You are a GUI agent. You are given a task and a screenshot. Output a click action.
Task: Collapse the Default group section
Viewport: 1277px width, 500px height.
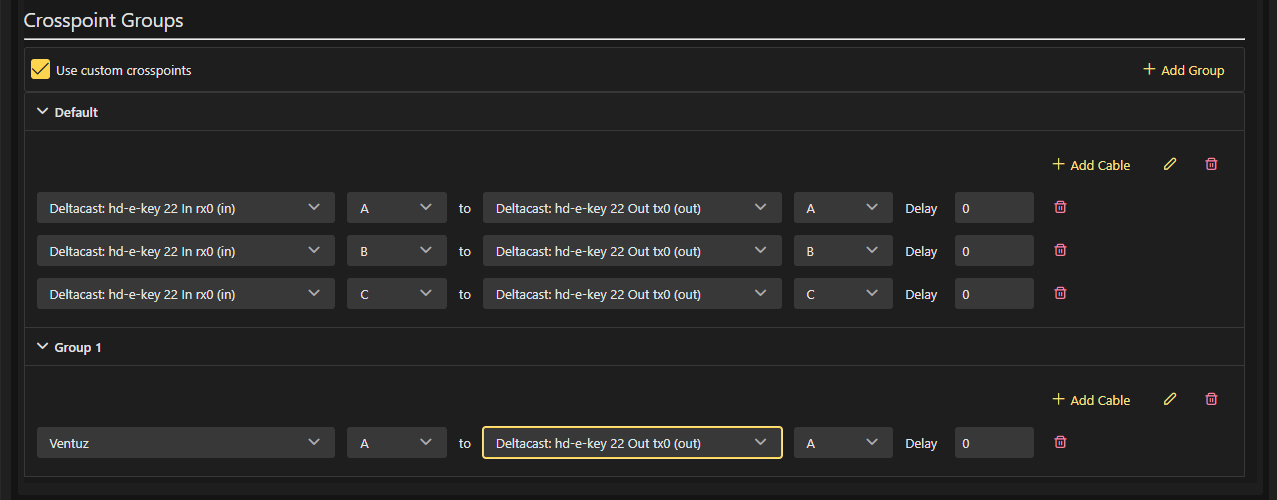point(42,112)
